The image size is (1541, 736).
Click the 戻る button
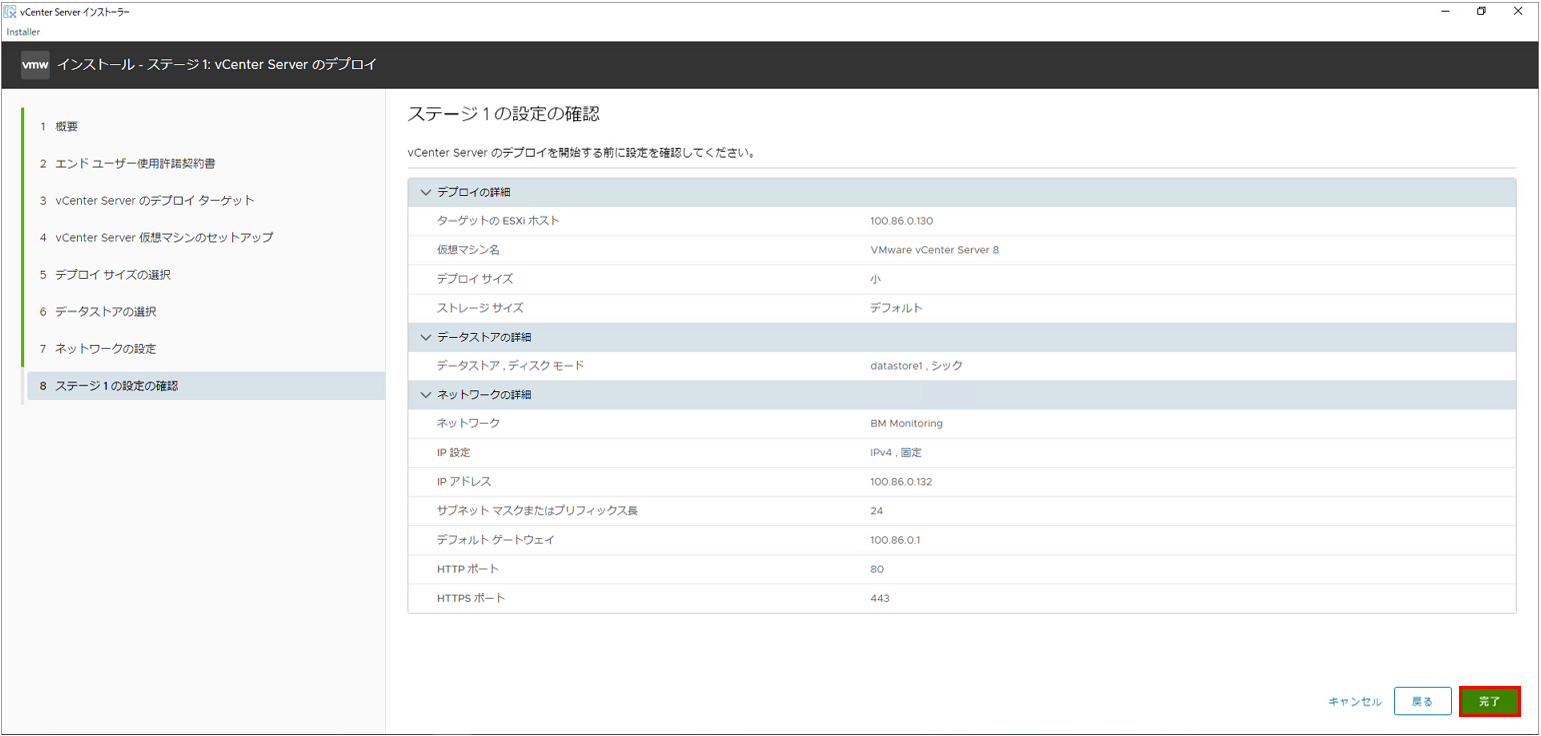pos(1422,702)
